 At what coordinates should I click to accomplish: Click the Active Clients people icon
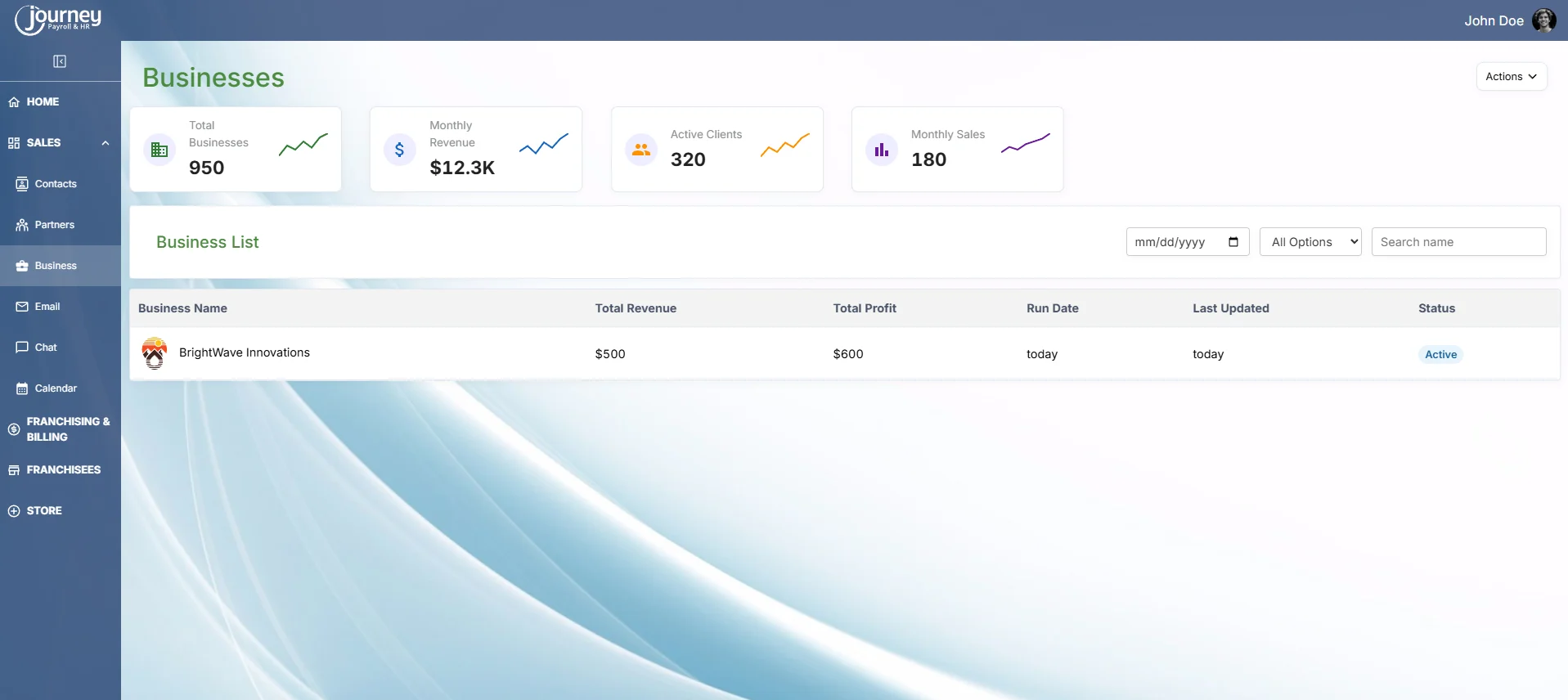640,150
